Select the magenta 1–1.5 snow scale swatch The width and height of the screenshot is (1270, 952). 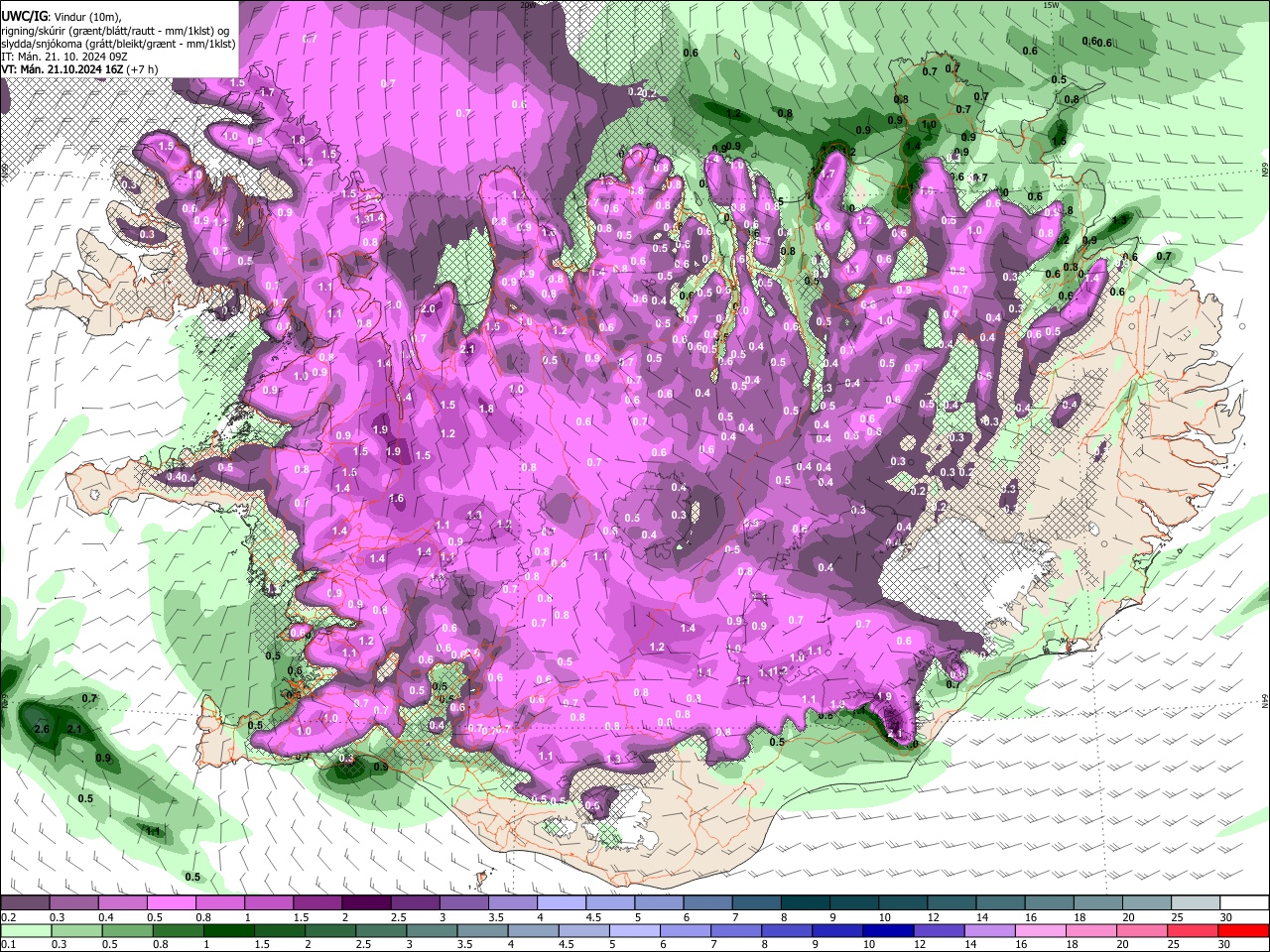pyautogui.click(x=269, y=903)
